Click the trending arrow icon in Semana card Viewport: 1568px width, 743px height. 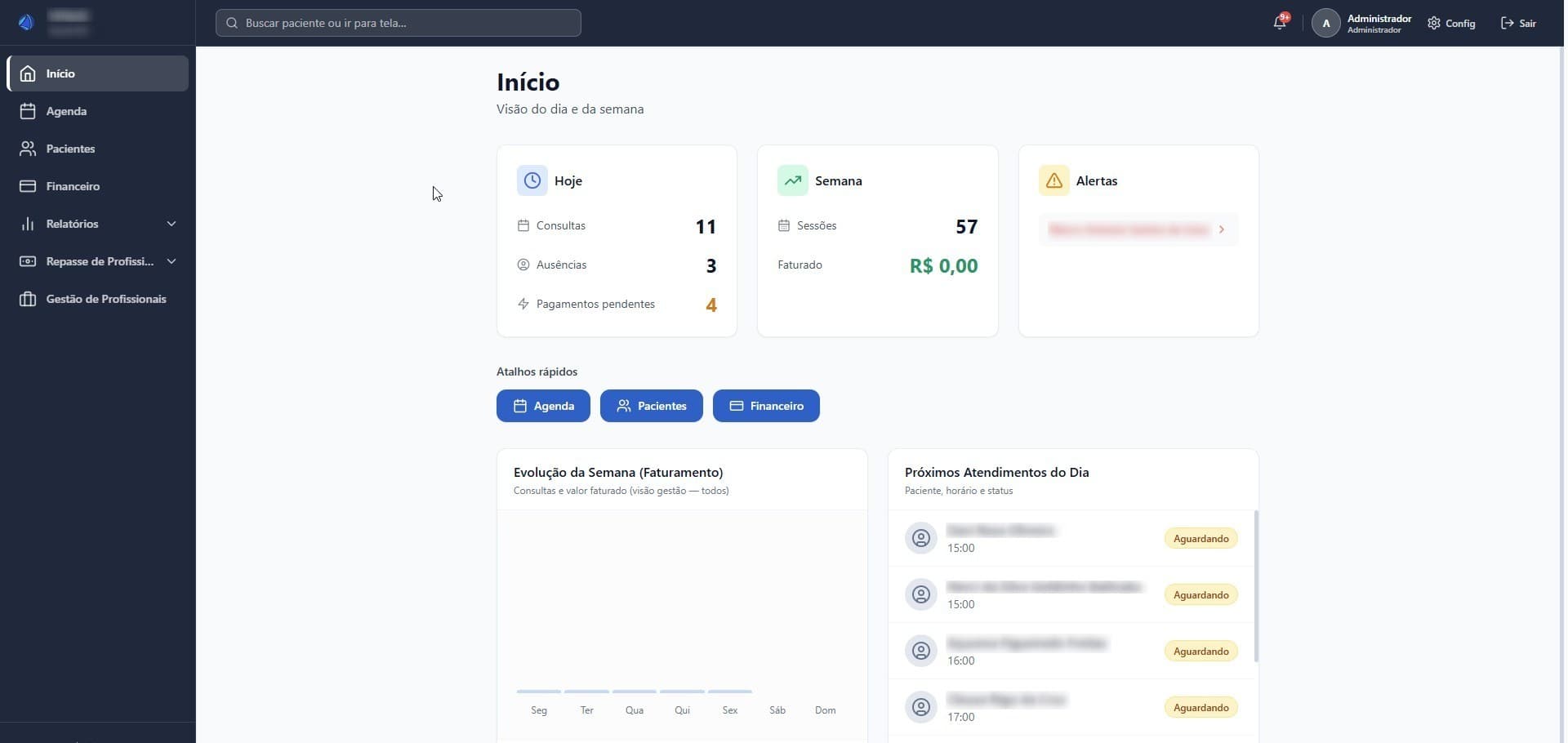tap(793, 180)
